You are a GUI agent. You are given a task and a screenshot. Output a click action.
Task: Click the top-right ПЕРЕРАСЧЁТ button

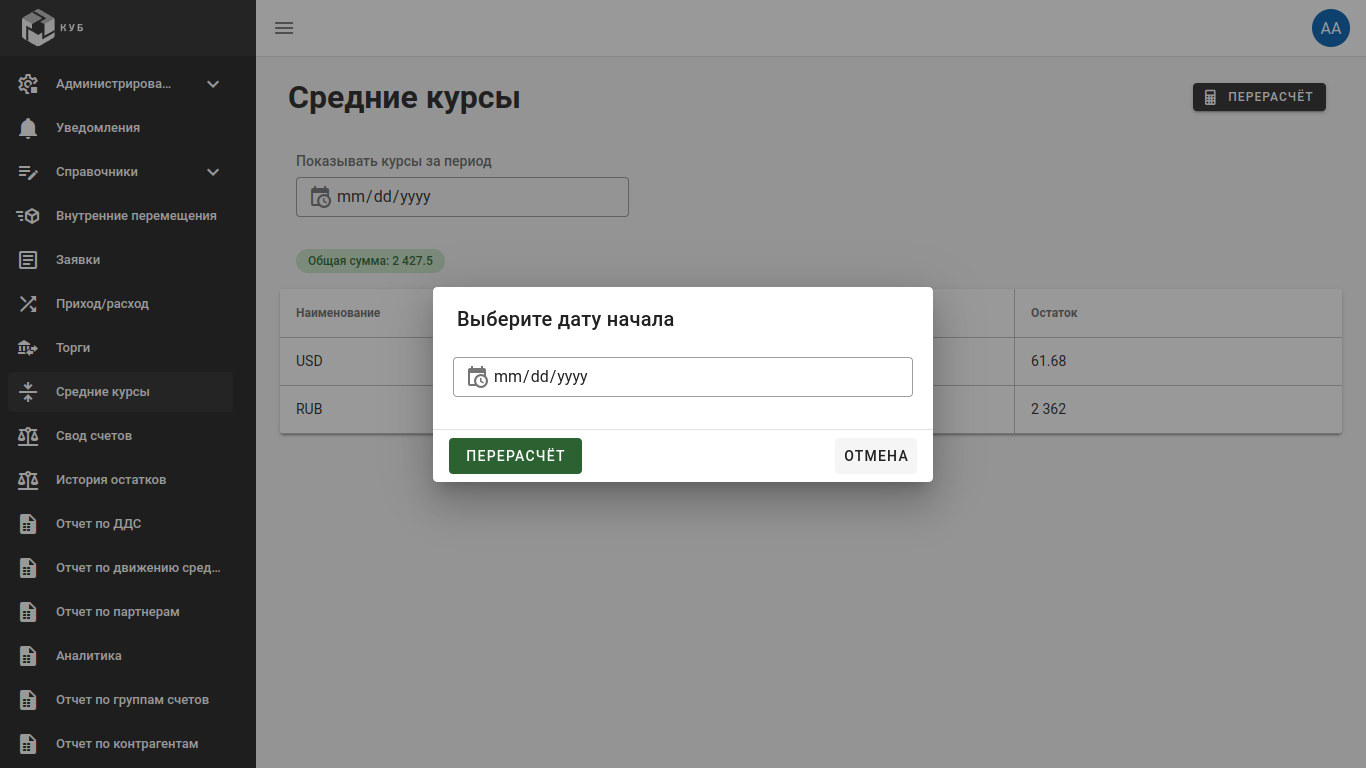(x=1259, y=97)
